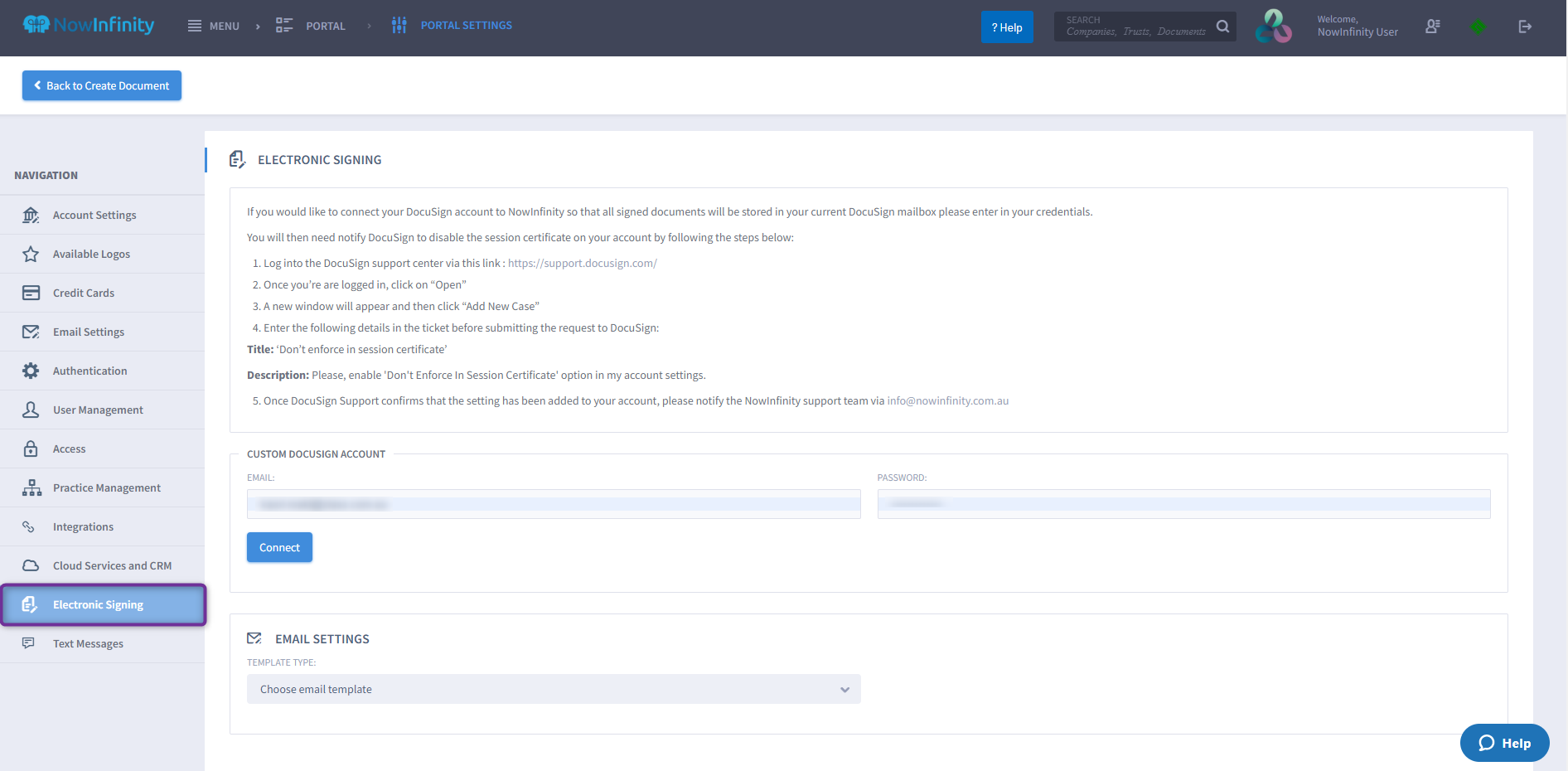Go to Credit Cards page

[103, 293]
